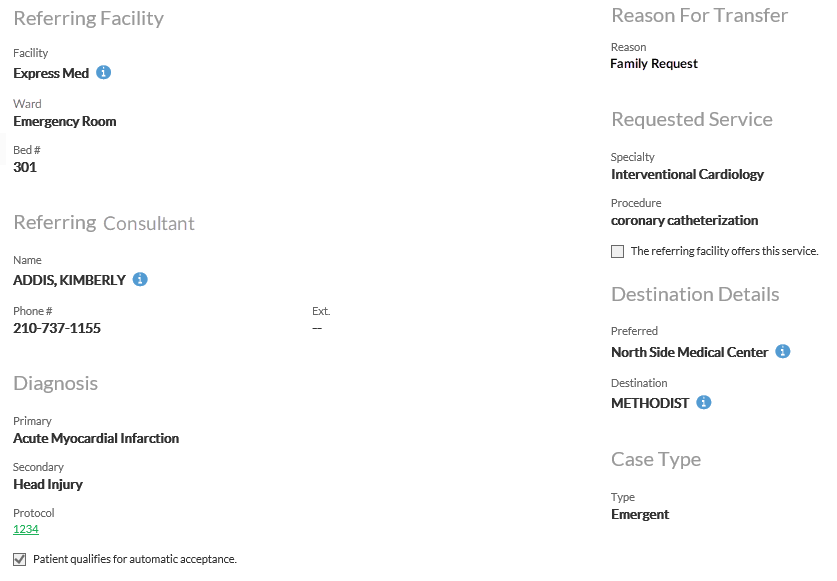Open protocol link 1234

click(x=26, y=529)
